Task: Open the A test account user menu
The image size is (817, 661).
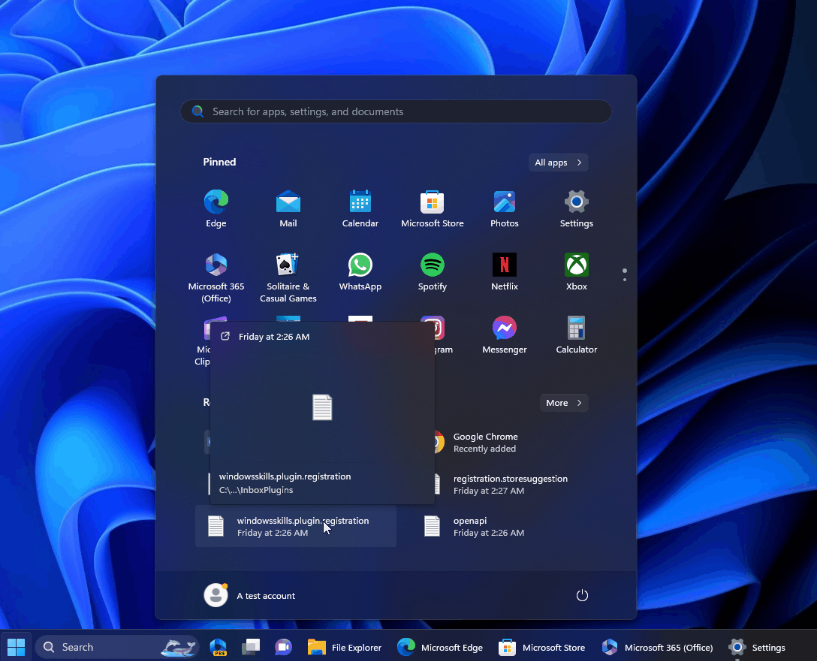Action: [x=250, y=595]
